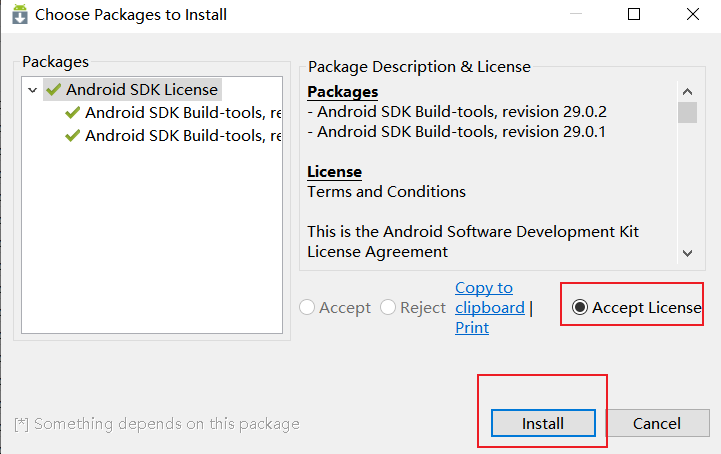Collapse the Android SDK License tree node

click(32, 90)
